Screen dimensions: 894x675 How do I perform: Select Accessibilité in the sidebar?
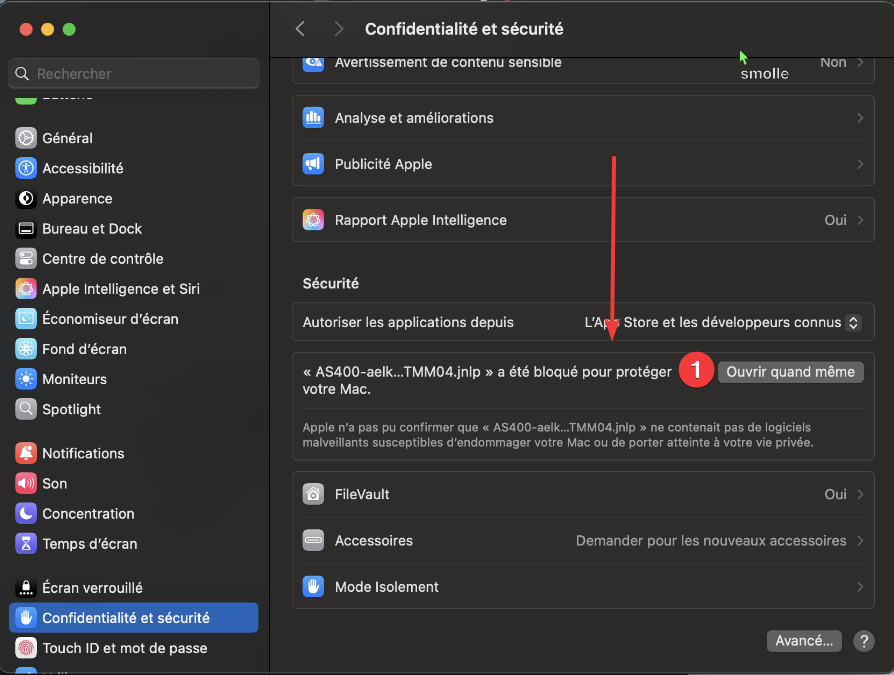(x=134, y=168)
